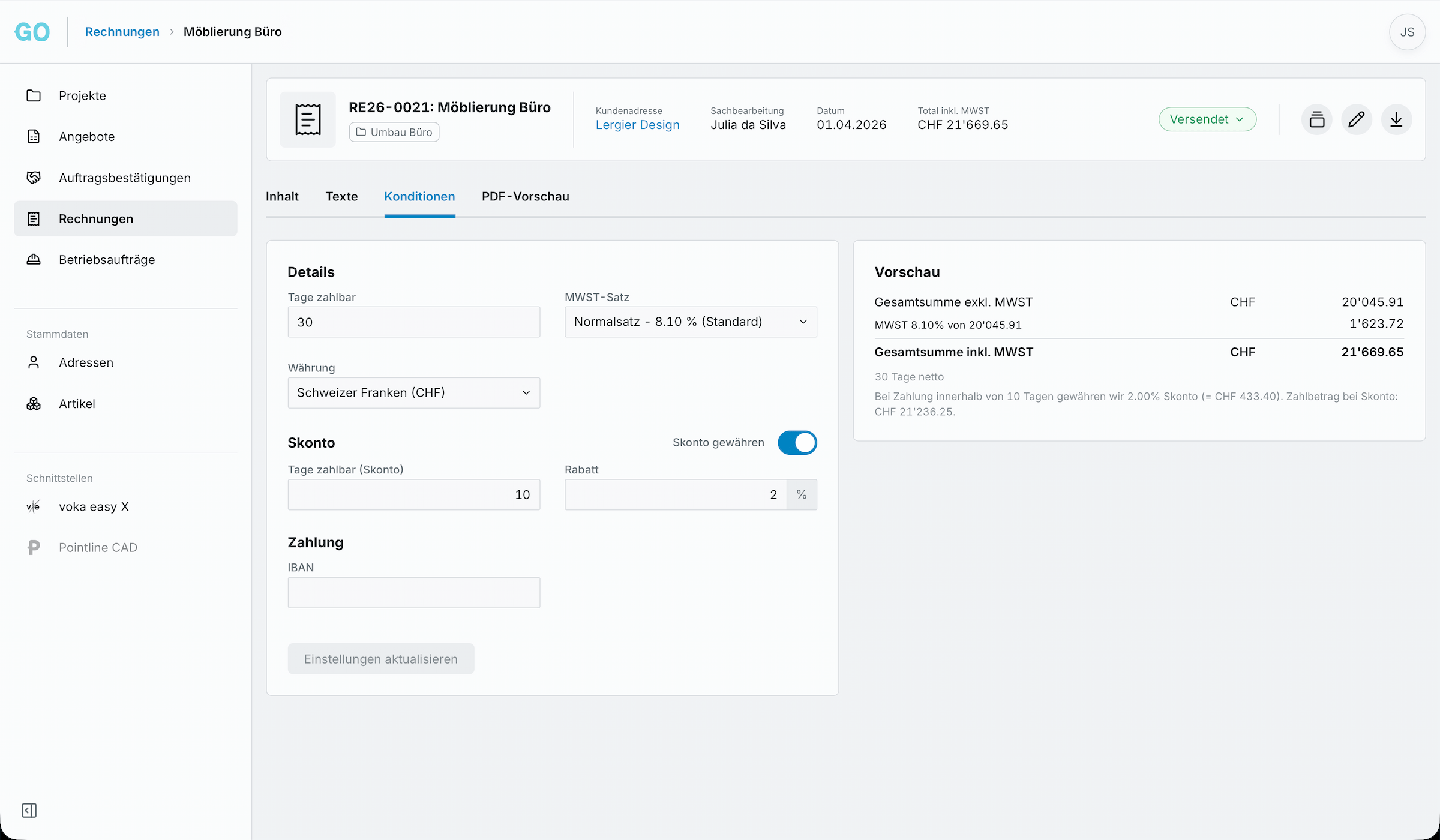Screen dimensions: 1440x840
Task: Click the Tage zahlbar field with 30
Action: click(414, 322)
